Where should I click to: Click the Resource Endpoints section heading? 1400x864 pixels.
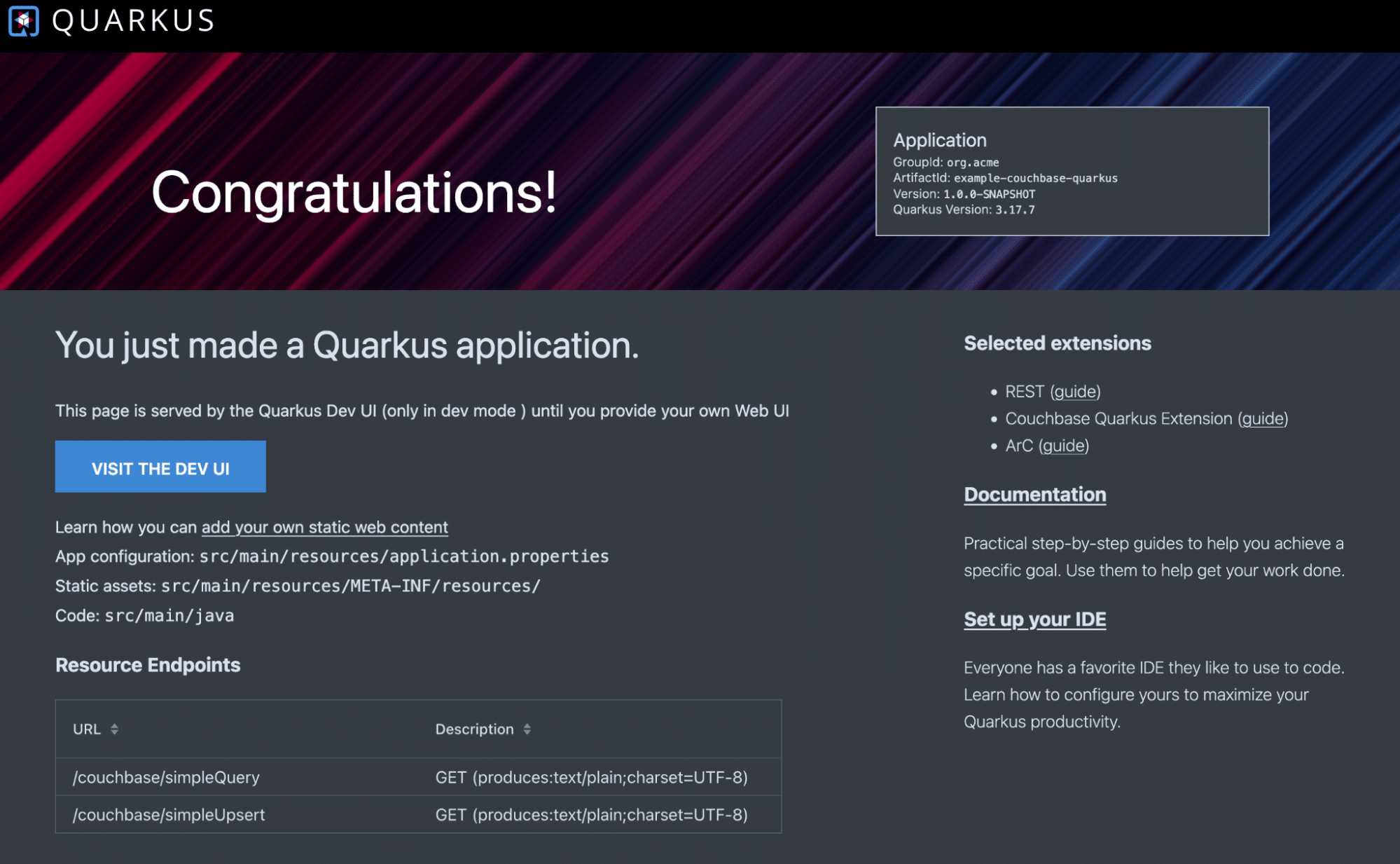(148, 665)
